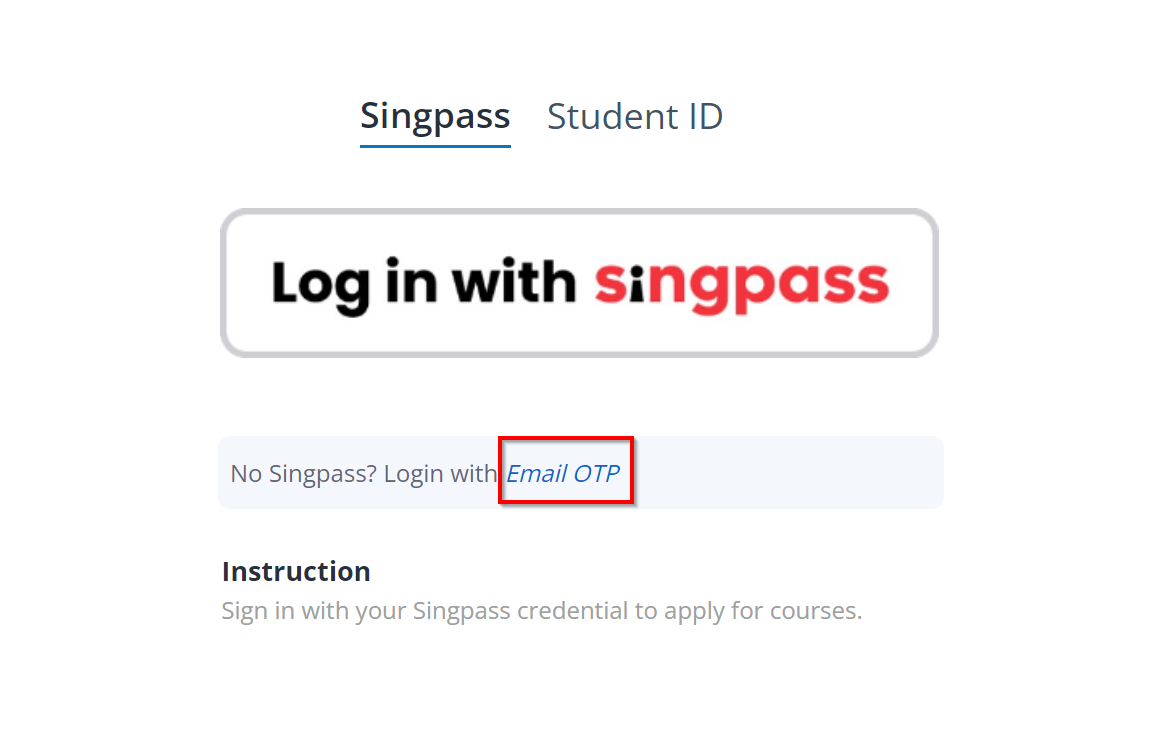
Task: Click the word 'Email' in the OTP link
Action: point(537,473)
